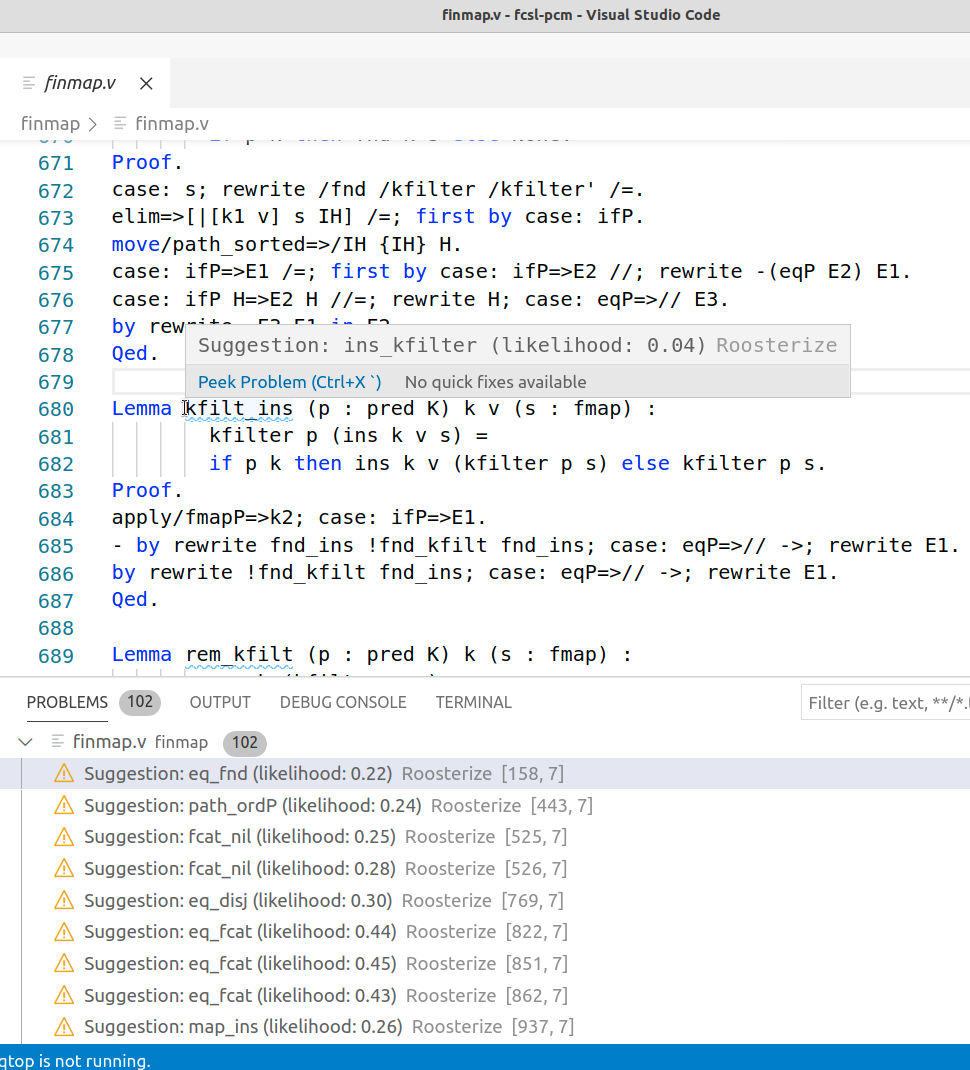Click the file icon in the breadcrumb path
Screen dimensions: 970x1070
(120, 124)
